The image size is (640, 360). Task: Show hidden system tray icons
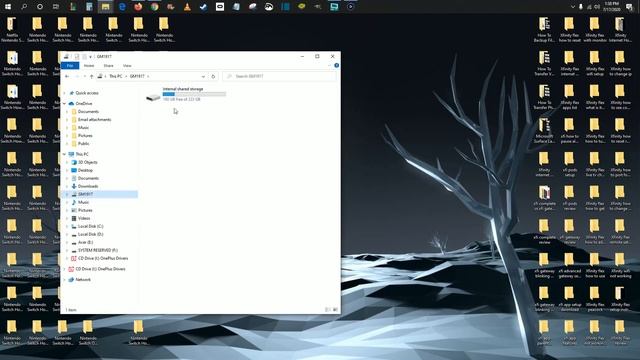572,7
